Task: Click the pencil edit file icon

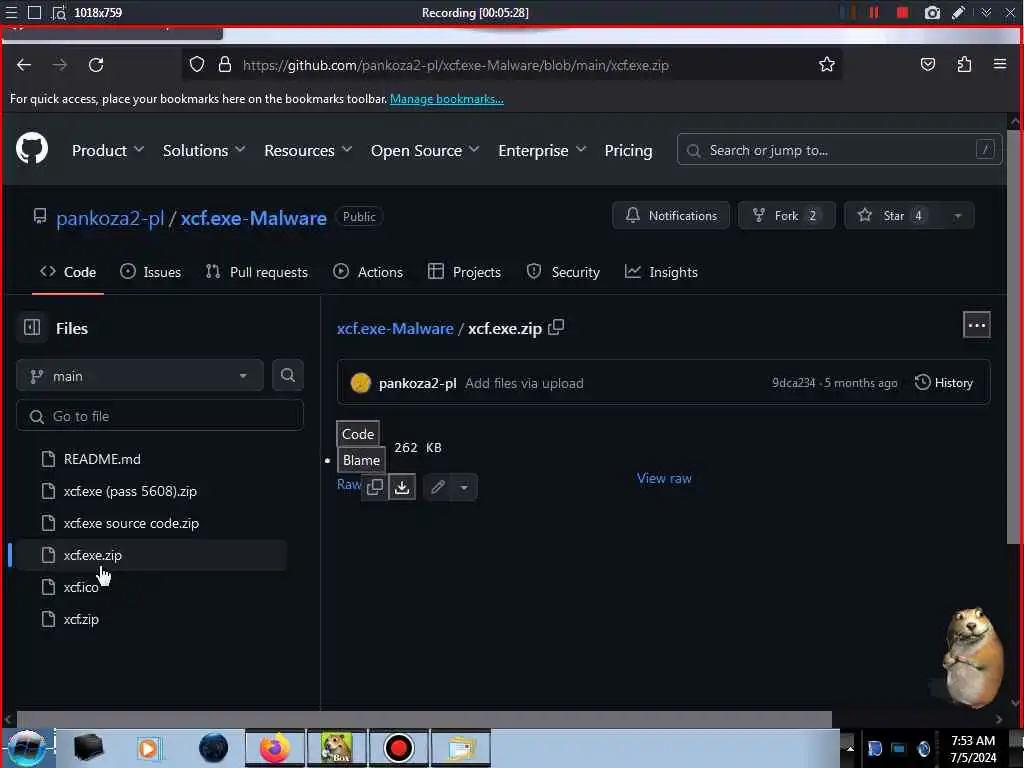Action: [x=438, y=487]
